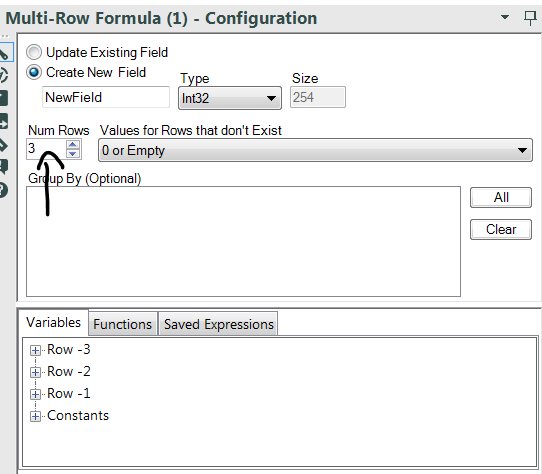The image size is (542, 474).
Task: Open the Type dropdown showing Int32
Action: [230, 98]
